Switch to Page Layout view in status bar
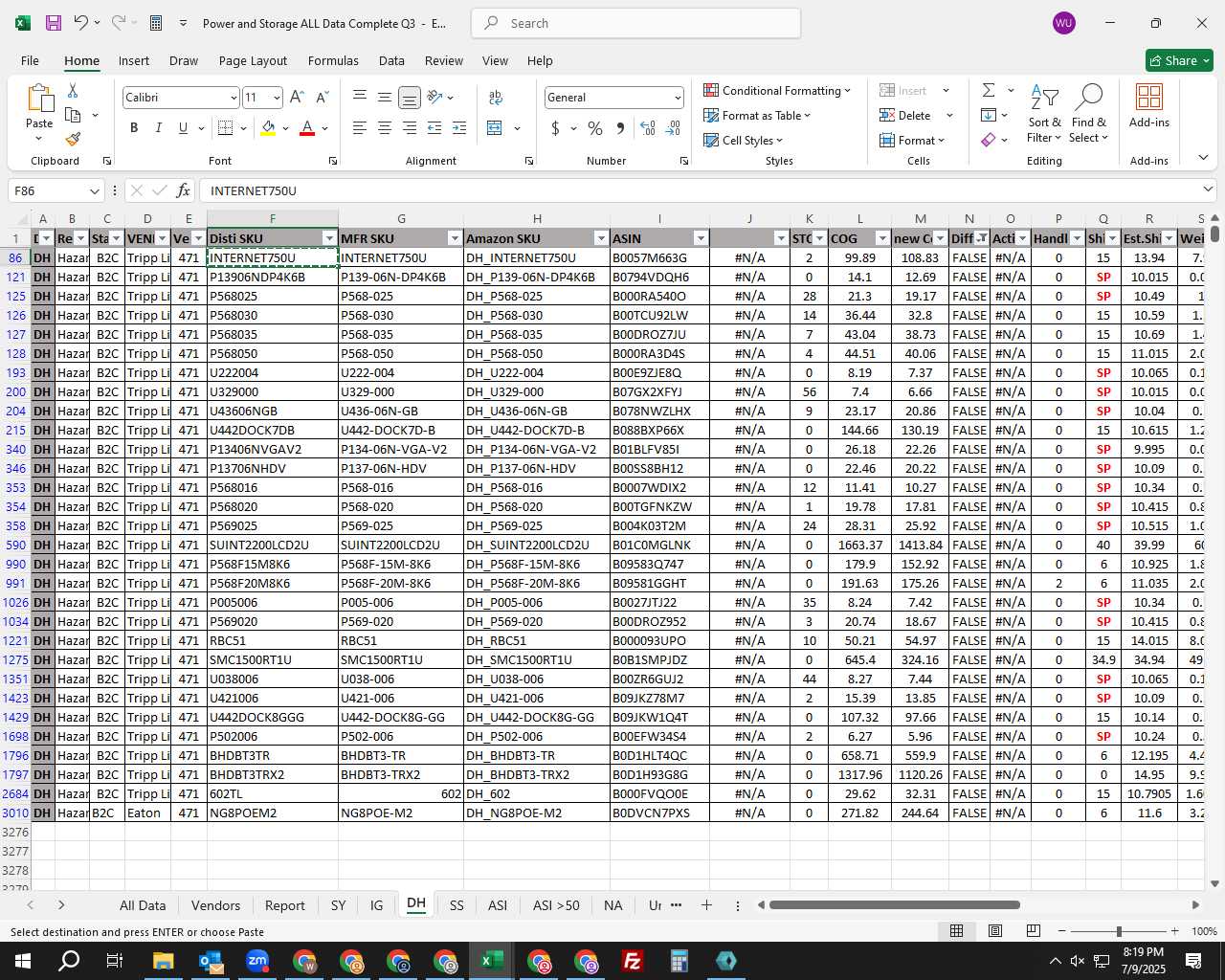Viewport: 1225px width, 980px height. click(995, 931)
